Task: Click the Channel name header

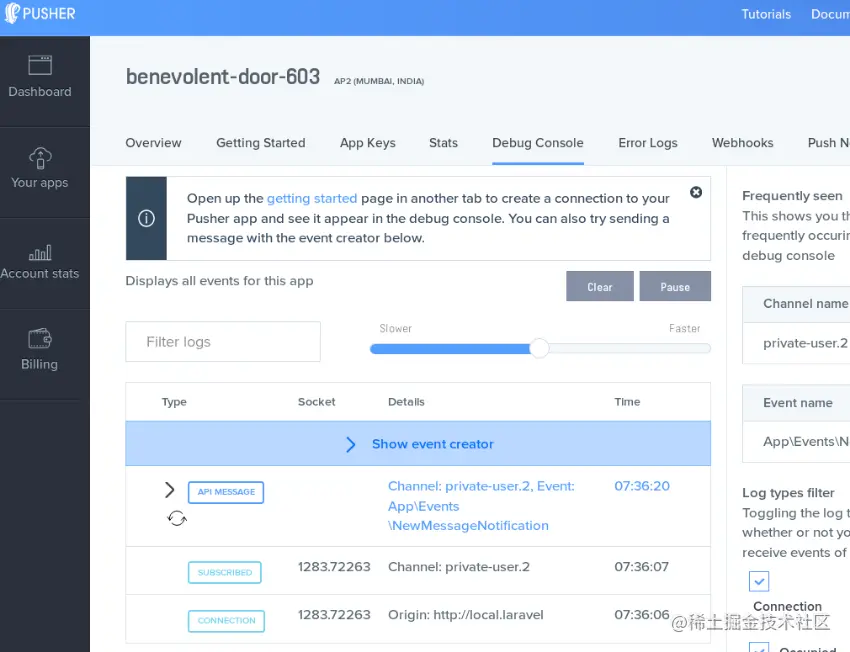Action: [x=806, y=304]
